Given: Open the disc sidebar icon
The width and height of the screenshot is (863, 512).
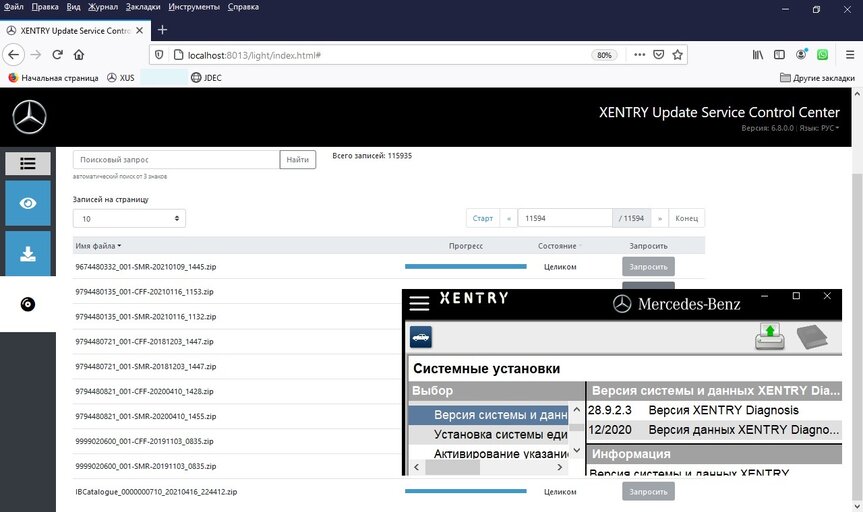Looking at the screenshot, I should (28, 304).
